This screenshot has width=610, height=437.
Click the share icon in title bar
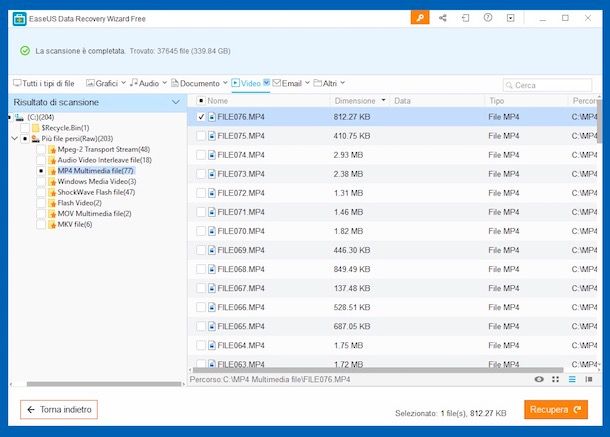pyautogui.click(x=442, y=18)
